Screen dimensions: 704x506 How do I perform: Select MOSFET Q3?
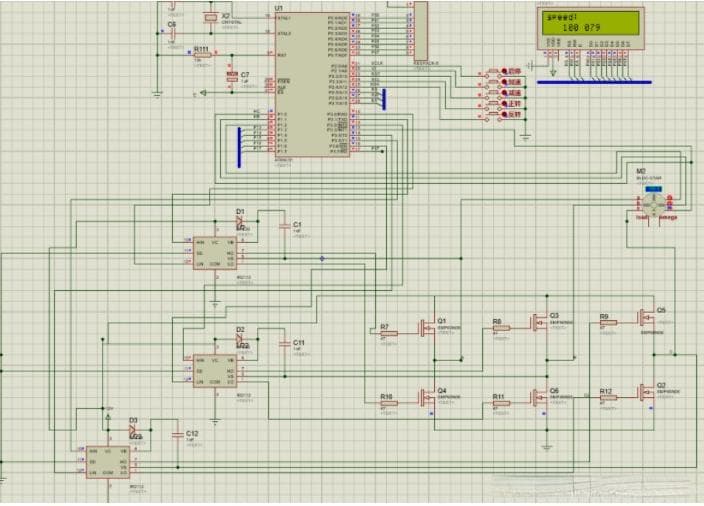click(x=543, y=323)
